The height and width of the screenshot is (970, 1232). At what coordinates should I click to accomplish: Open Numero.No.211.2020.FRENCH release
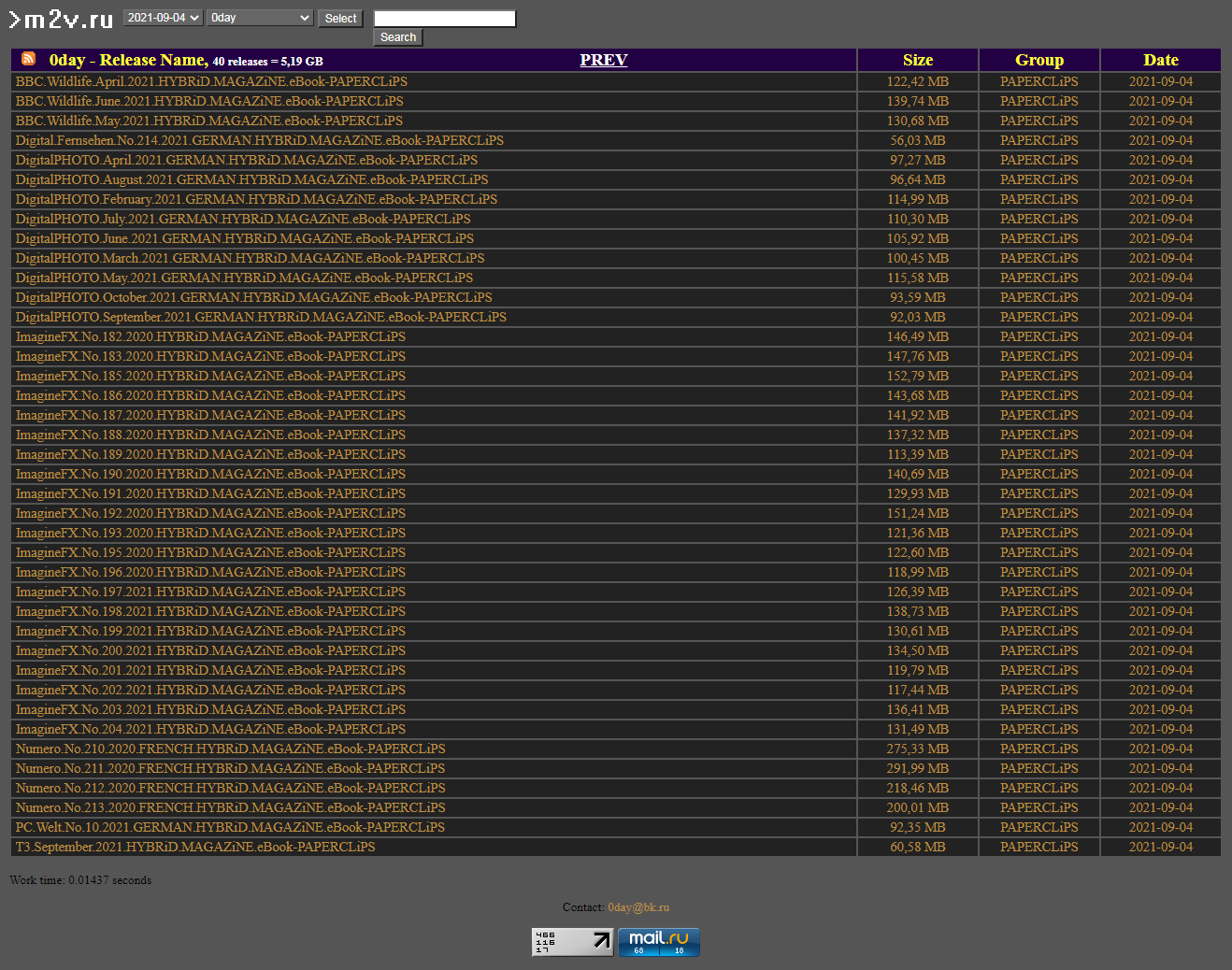230,768
